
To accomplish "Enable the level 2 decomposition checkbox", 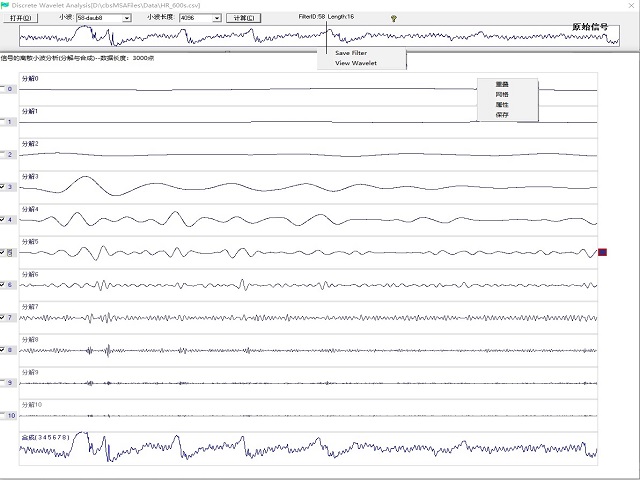I will (x=2, y=154).
